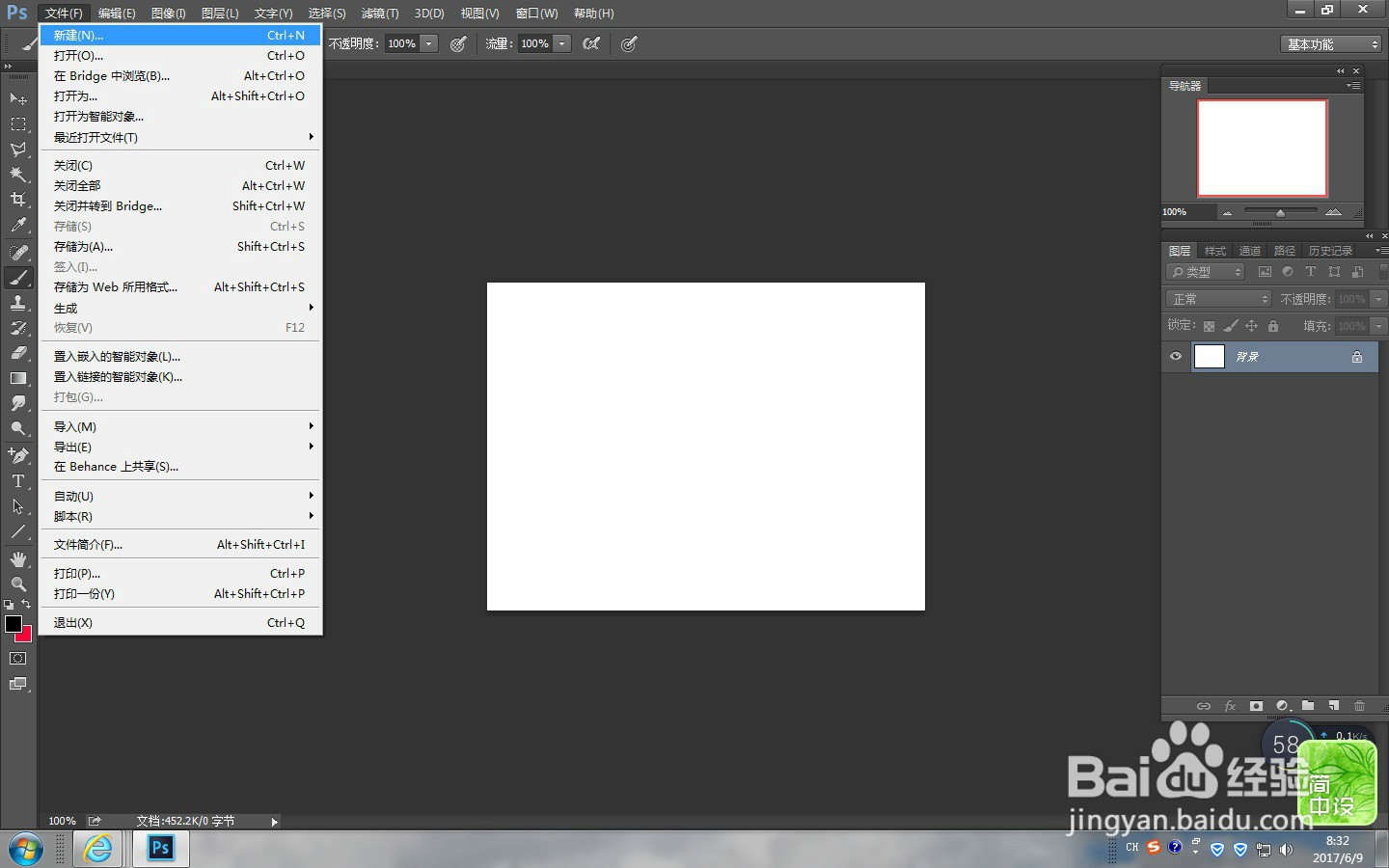Click the navigator zoom out button
Viewport: 1389px width, 868px height.
(1227, 212)
